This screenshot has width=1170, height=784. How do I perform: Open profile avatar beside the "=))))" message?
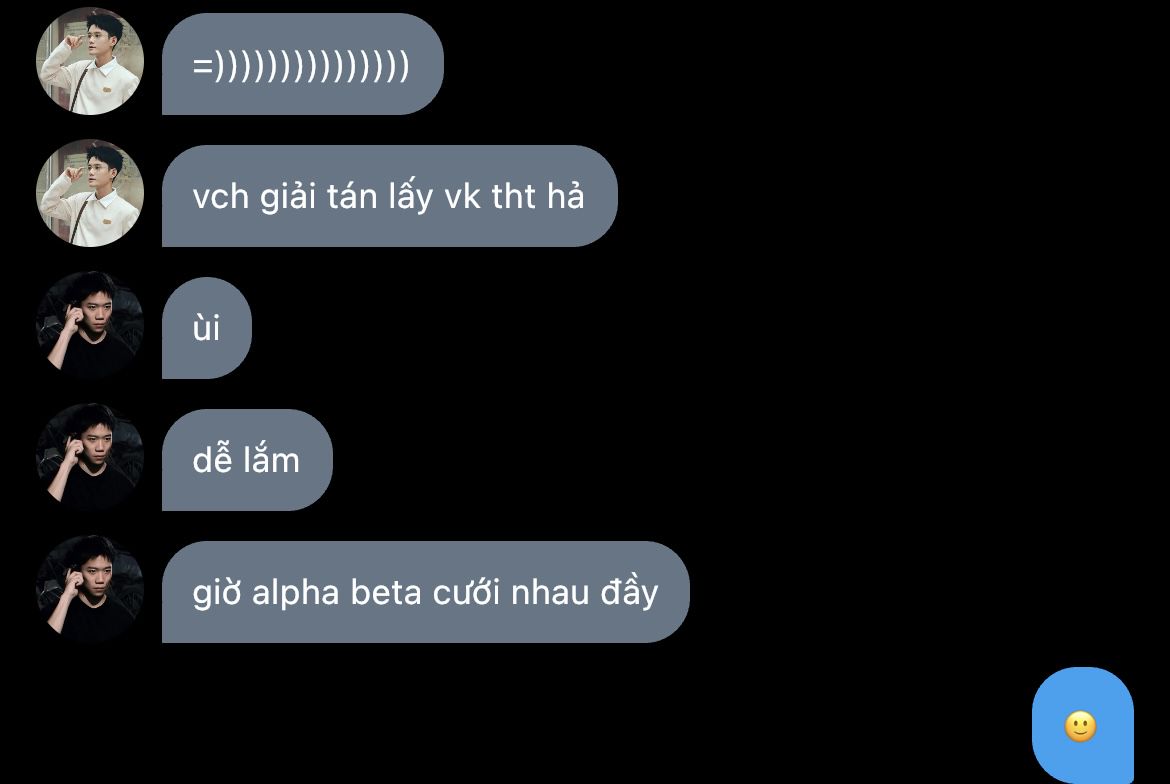pyautogui.click(x=90, y=61)
